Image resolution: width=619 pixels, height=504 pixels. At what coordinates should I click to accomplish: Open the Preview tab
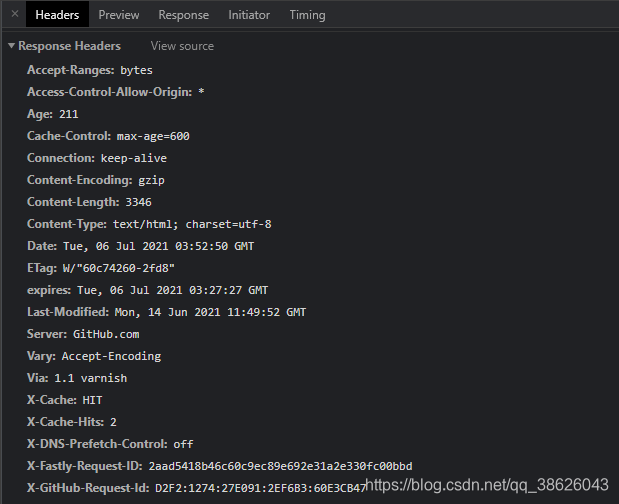pos(119,15)
